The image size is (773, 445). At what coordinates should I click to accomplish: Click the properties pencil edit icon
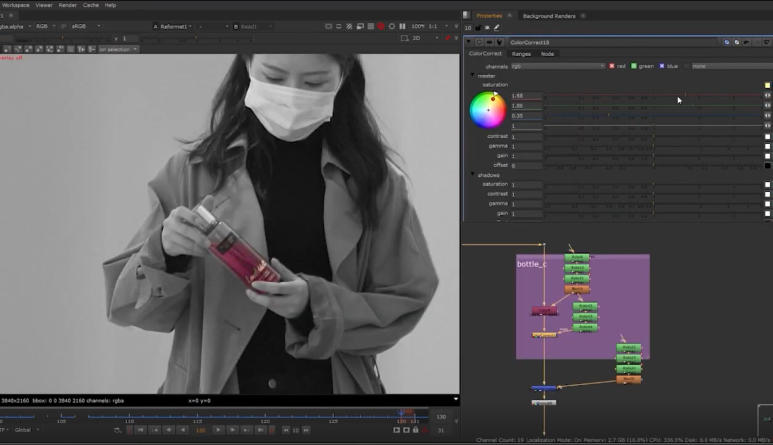[x=497, y=28]
